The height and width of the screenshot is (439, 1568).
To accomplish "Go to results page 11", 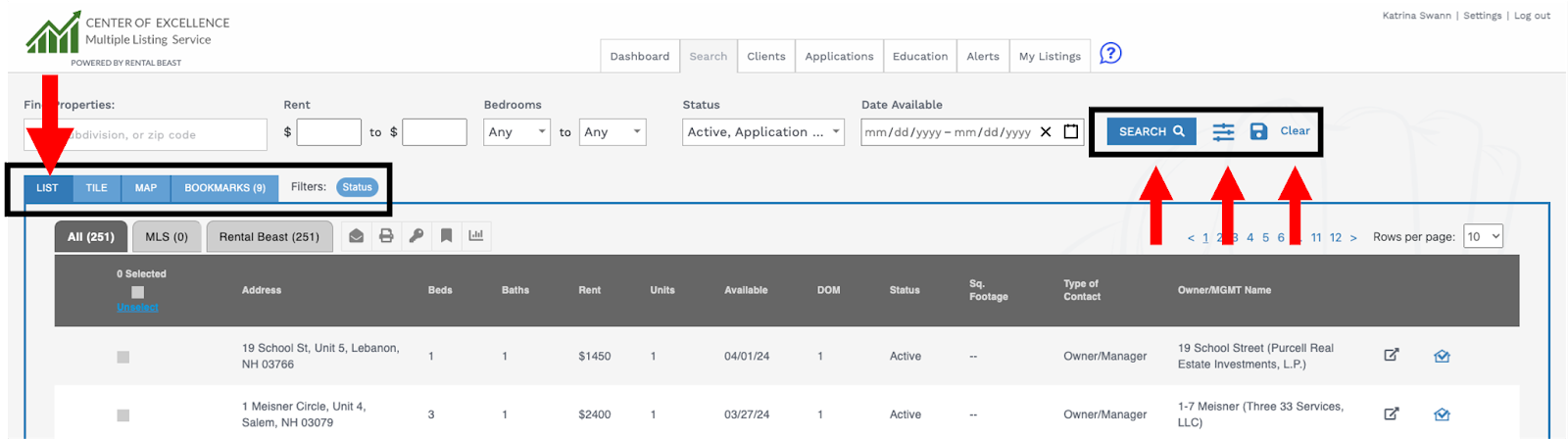I will pos(1316,237).
